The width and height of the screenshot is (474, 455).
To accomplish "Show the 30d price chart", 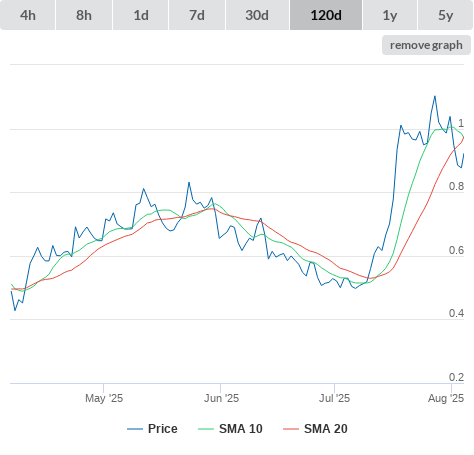I will 257,15.
